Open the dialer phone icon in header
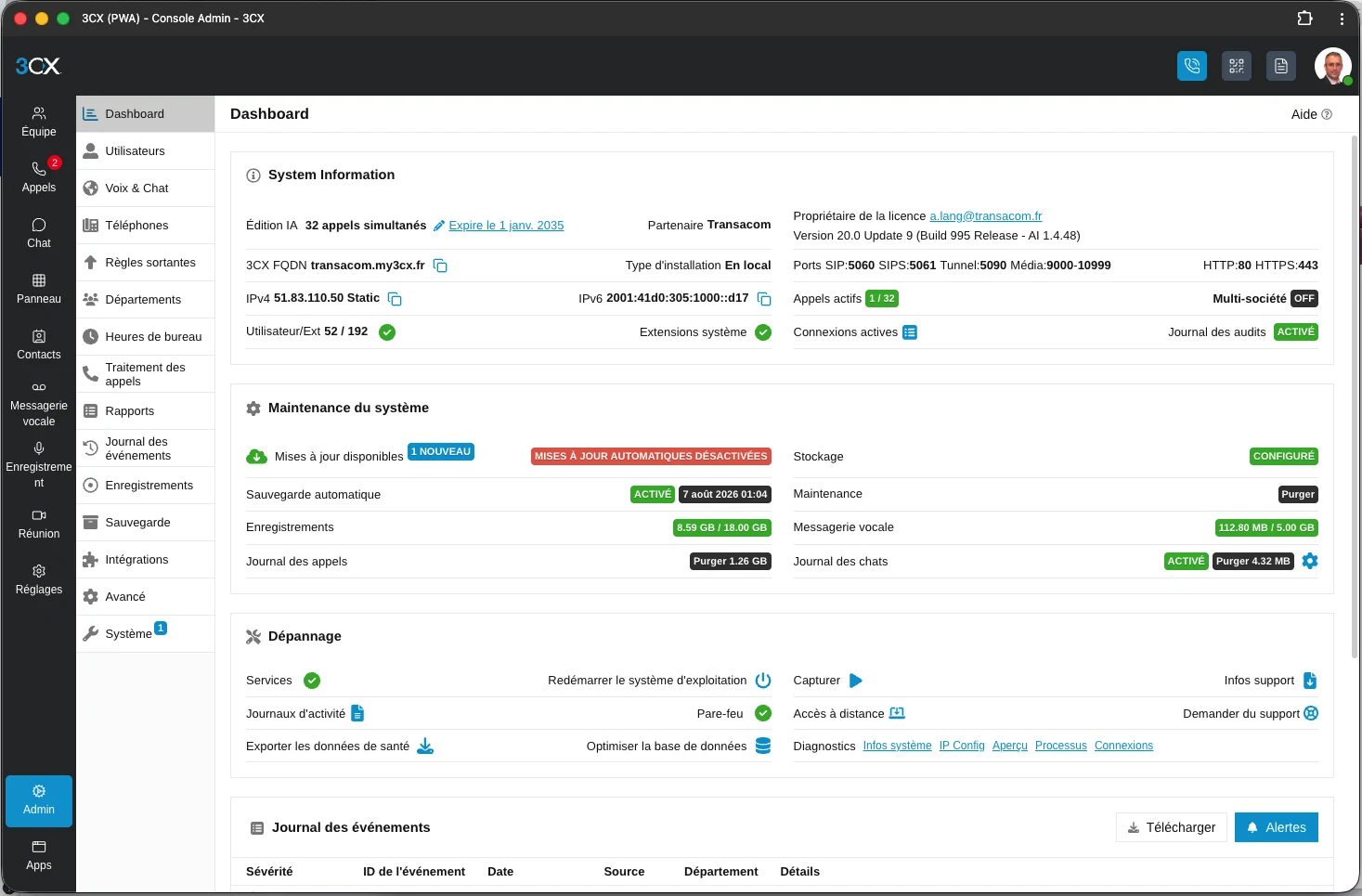1362x896 pixels. [1192, 66]
